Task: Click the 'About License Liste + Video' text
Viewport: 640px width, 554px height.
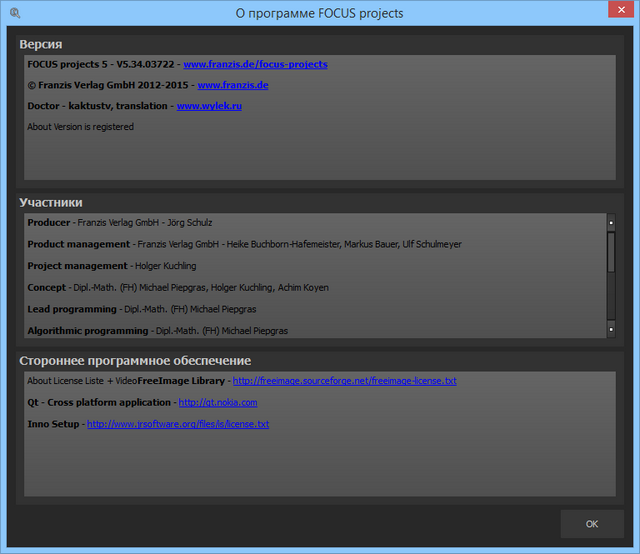Action: tap(82, 380)
